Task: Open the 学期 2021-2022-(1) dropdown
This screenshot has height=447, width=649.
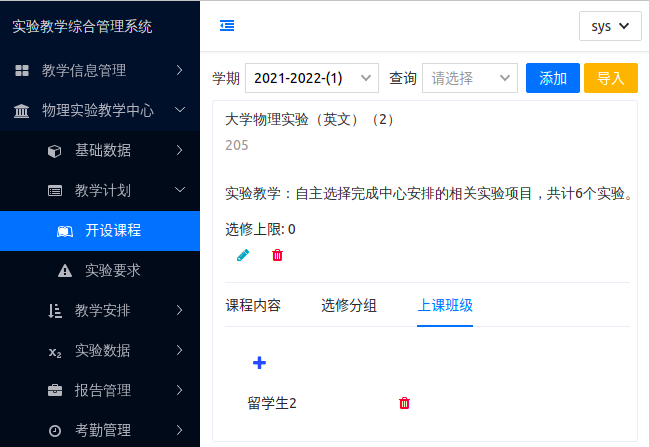Action: tap(312, 78)
